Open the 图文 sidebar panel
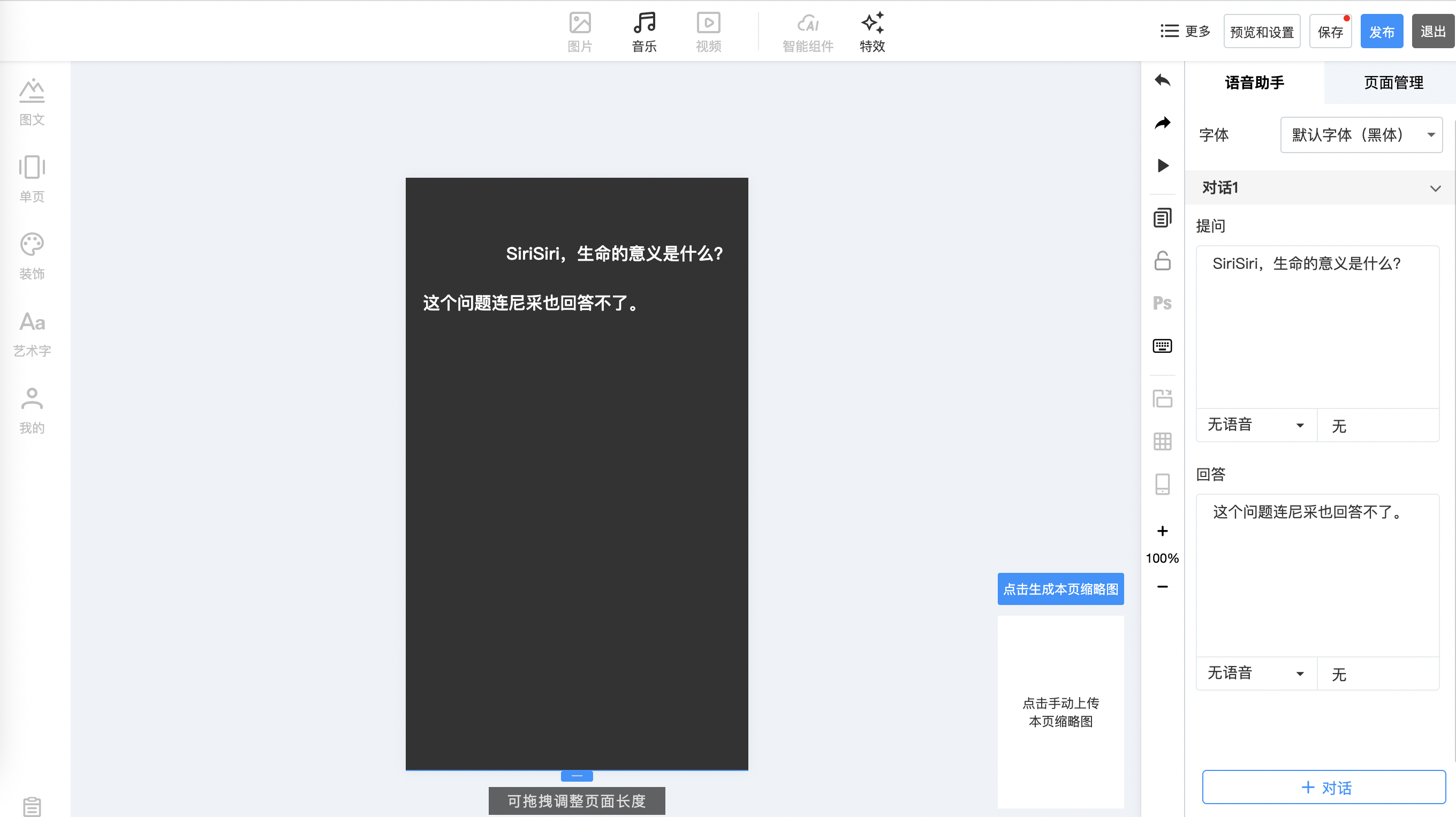This screenshot has height=817, width=1456. pyautogui.click(x=32, y=102)
